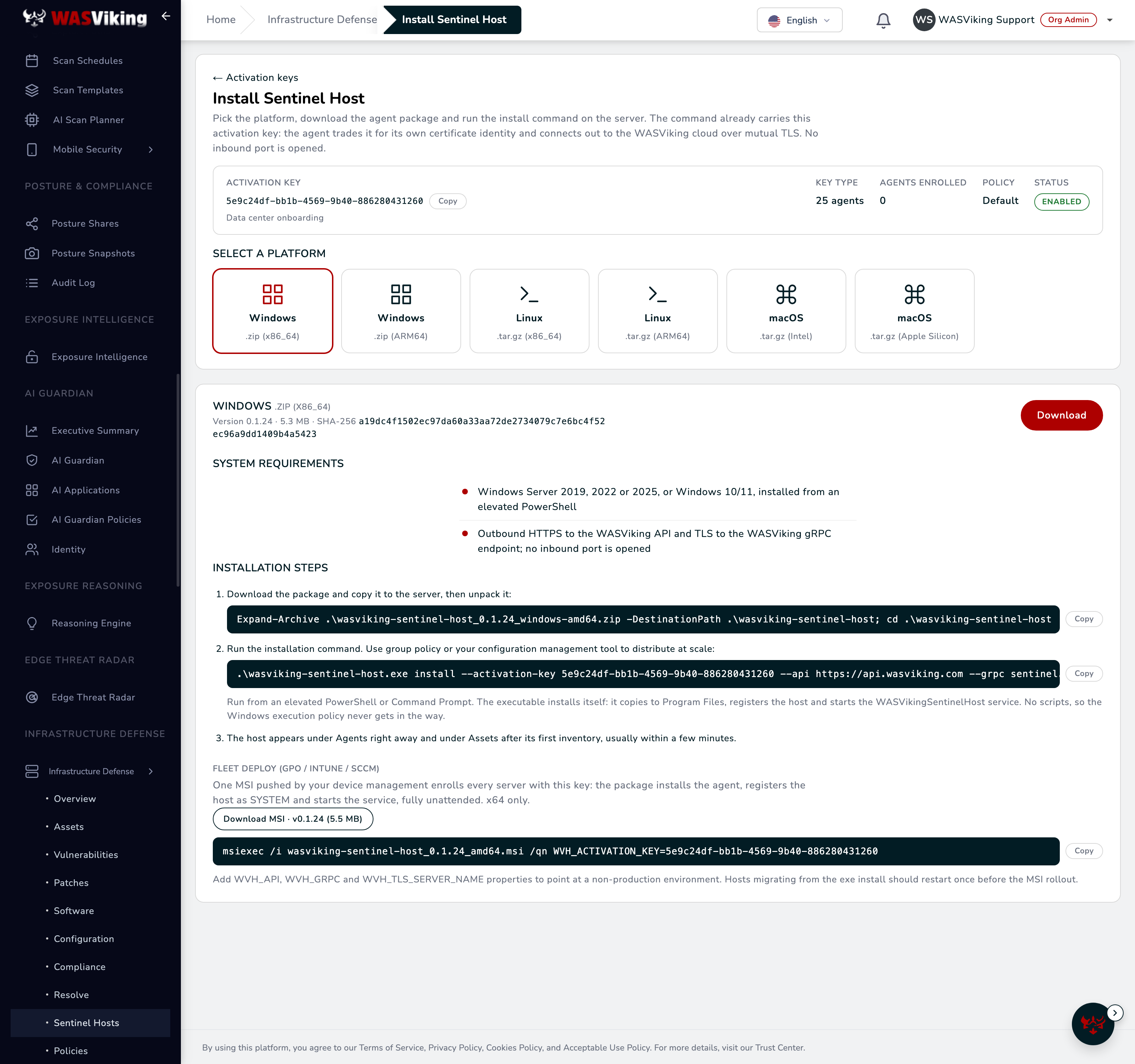Copy the install command

[x=1084, y=674]
